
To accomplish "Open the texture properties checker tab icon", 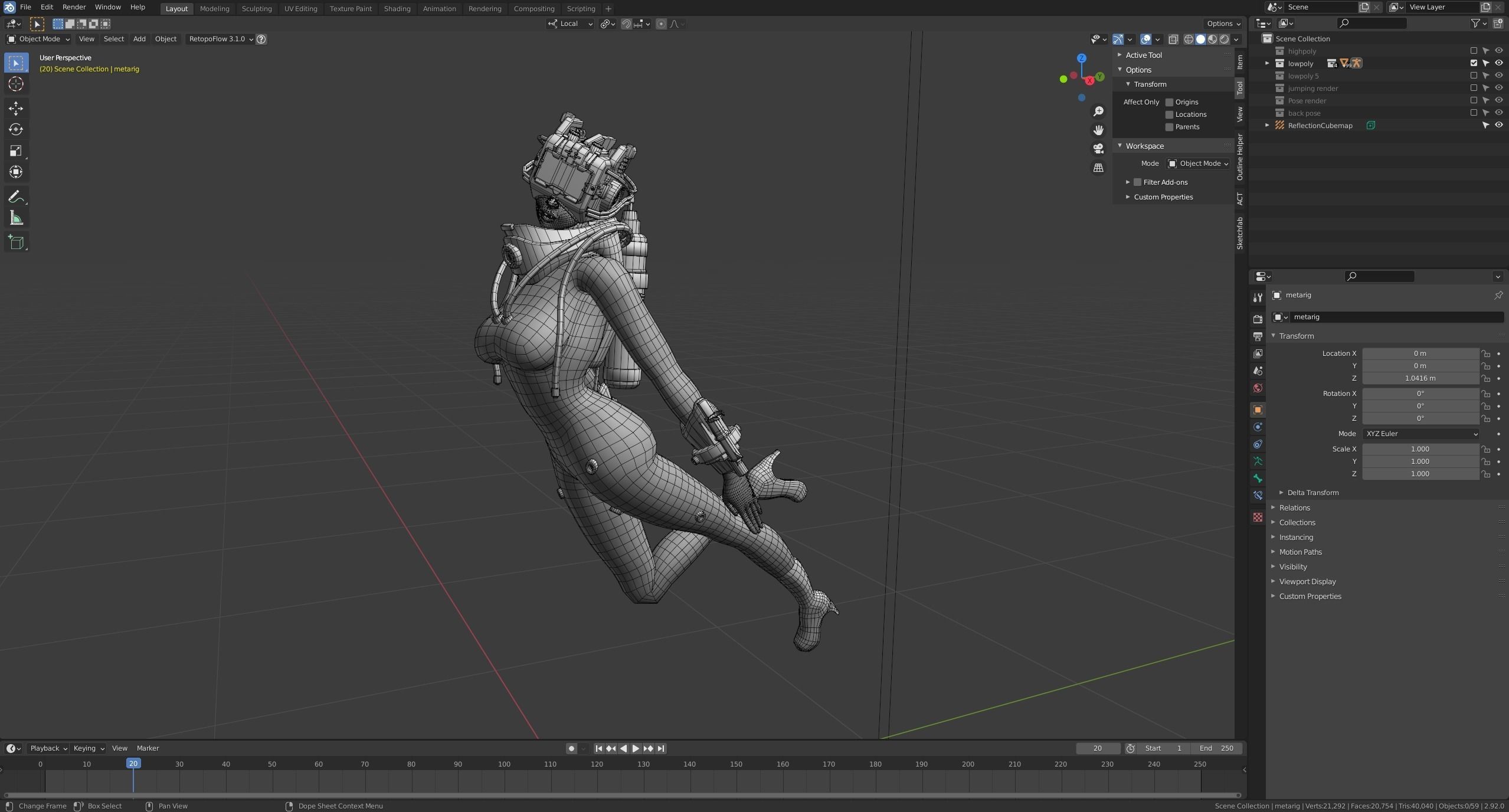I will point(1258,518).
